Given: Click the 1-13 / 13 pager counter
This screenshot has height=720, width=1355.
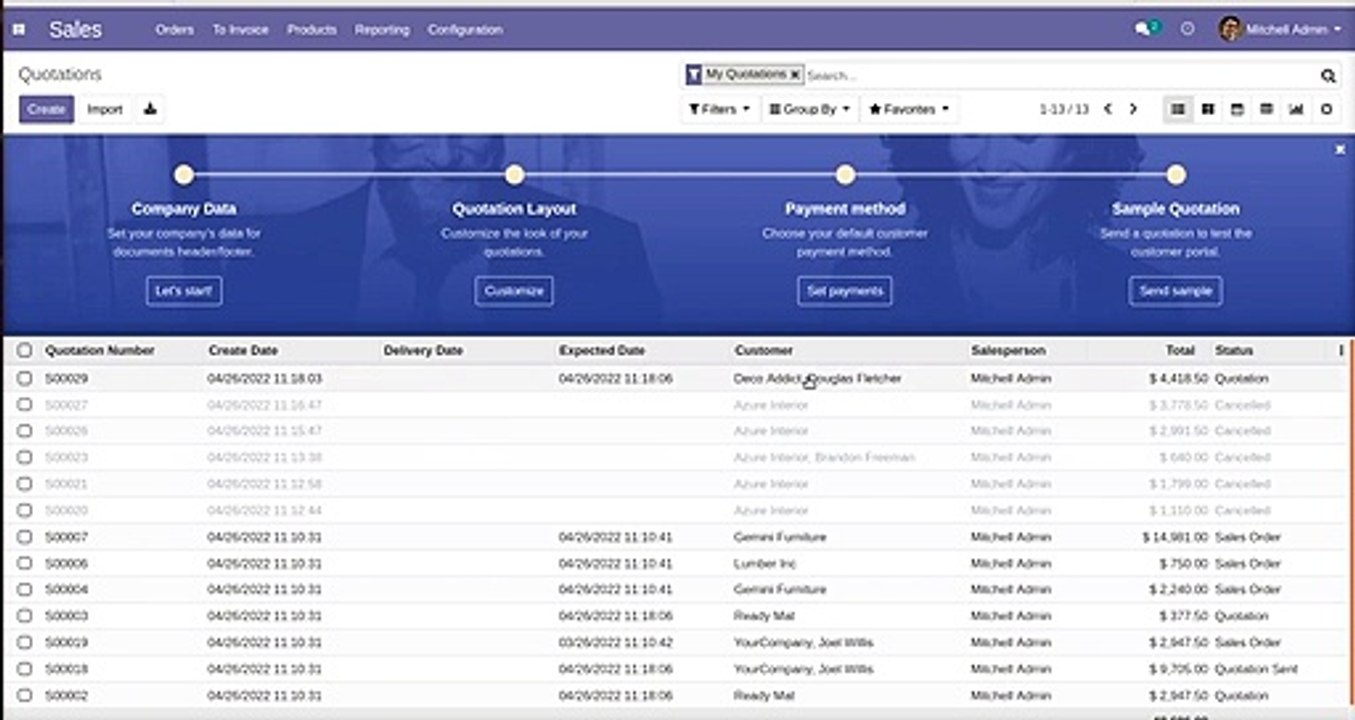Looking at the screenshot, I should point(1064,109).
